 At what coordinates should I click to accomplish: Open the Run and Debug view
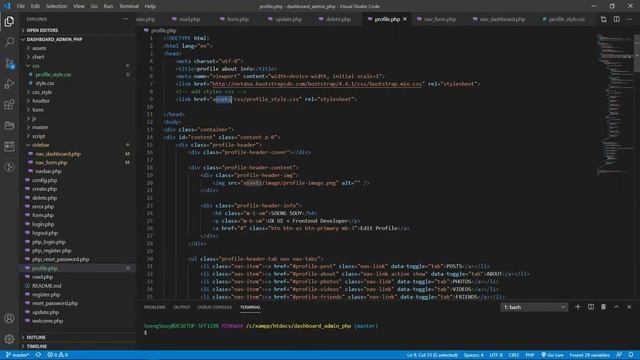pos(9,84)
